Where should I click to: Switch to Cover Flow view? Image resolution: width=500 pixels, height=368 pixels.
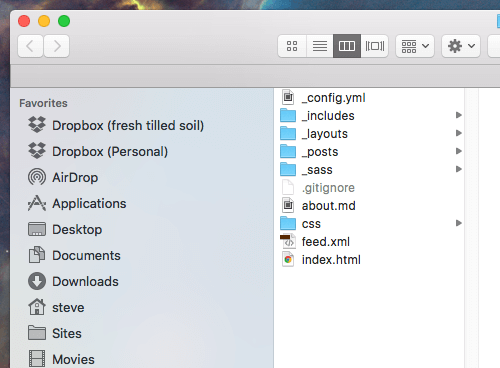point(375,46)
